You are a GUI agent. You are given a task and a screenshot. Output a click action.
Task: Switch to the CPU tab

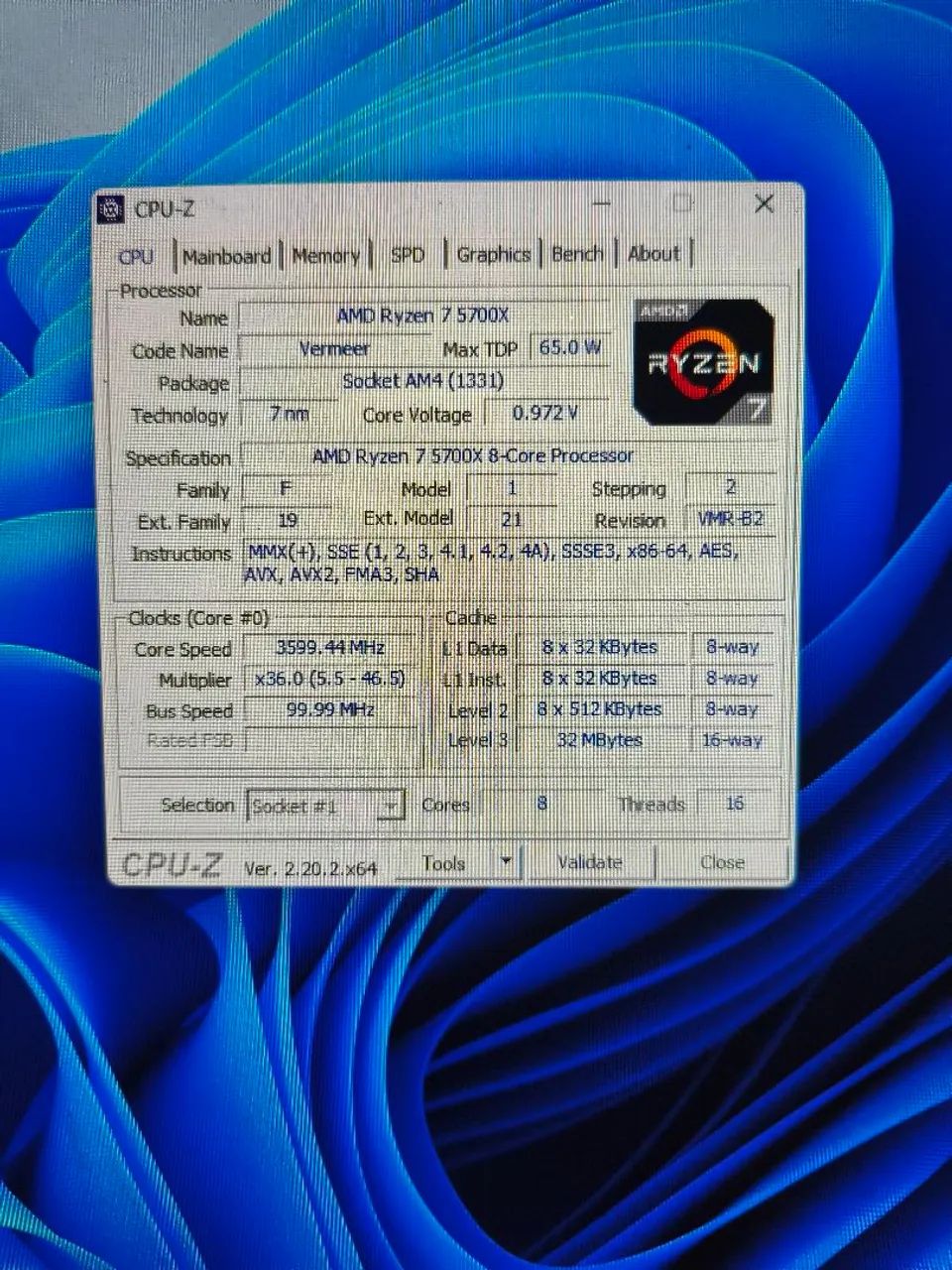[x=136, y=256]
